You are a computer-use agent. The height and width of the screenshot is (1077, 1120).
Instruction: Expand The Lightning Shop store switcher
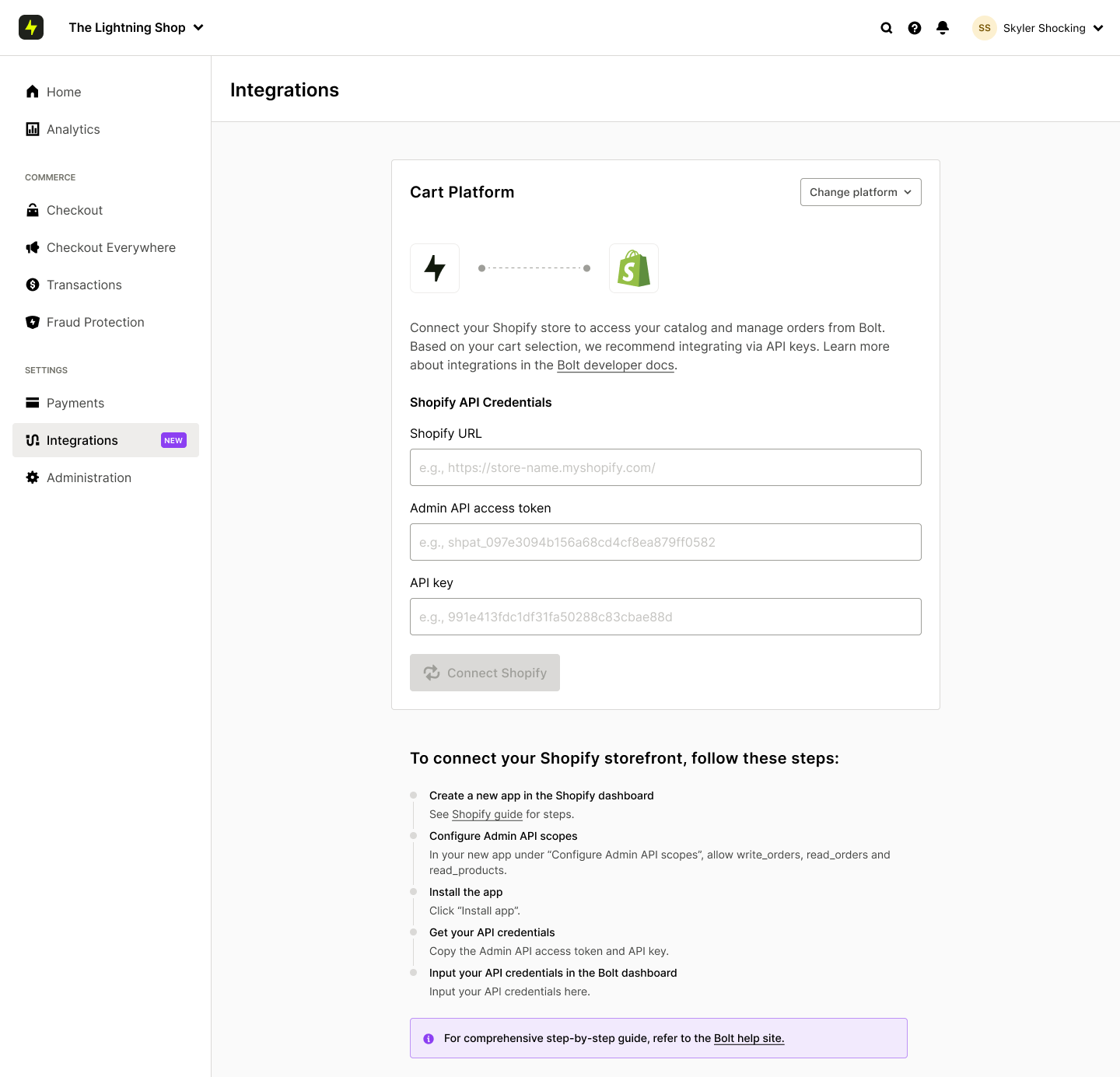point(136,28)
